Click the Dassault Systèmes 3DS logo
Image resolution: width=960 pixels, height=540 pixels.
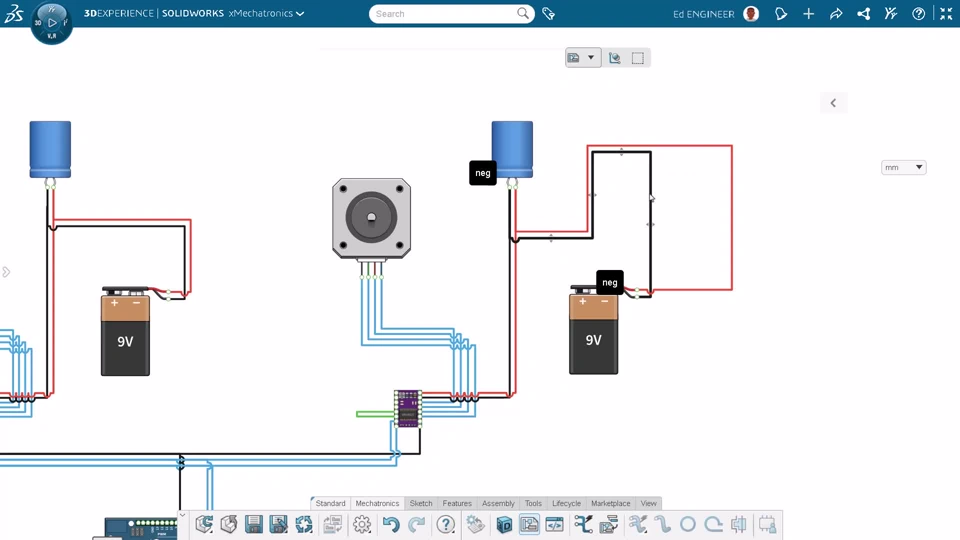(x=13, y=13)
